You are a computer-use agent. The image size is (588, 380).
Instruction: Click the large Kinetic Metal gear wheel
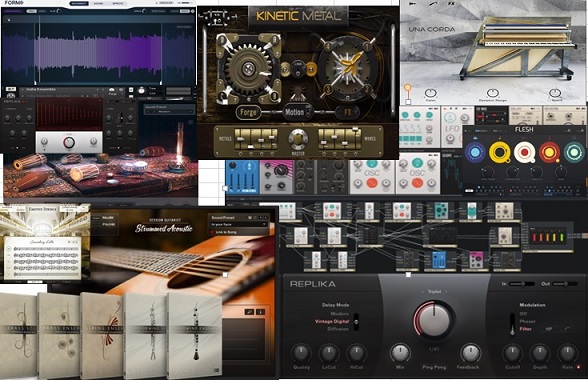pos(248,69)
